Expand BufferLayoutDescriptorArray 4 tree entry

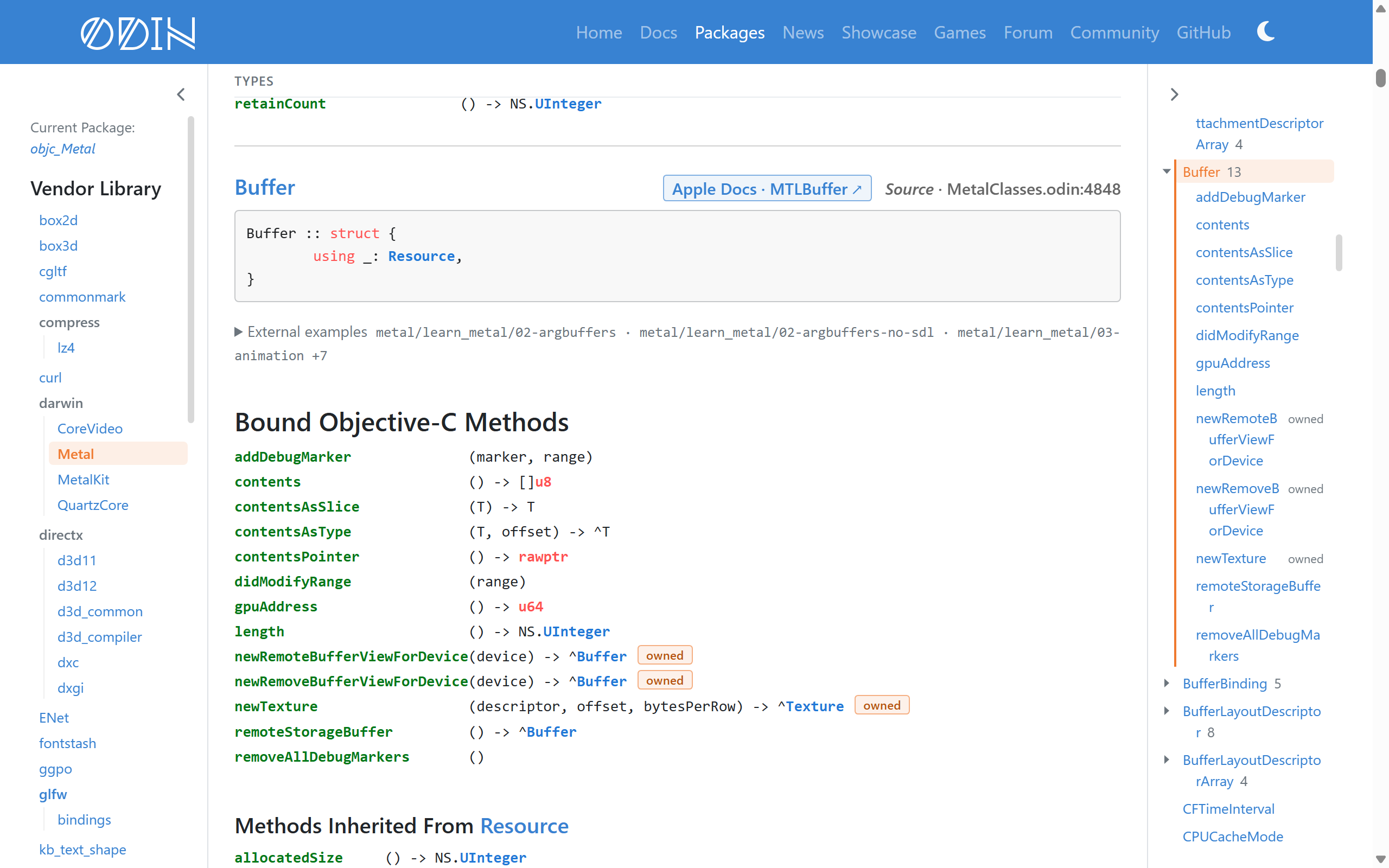1167,759
